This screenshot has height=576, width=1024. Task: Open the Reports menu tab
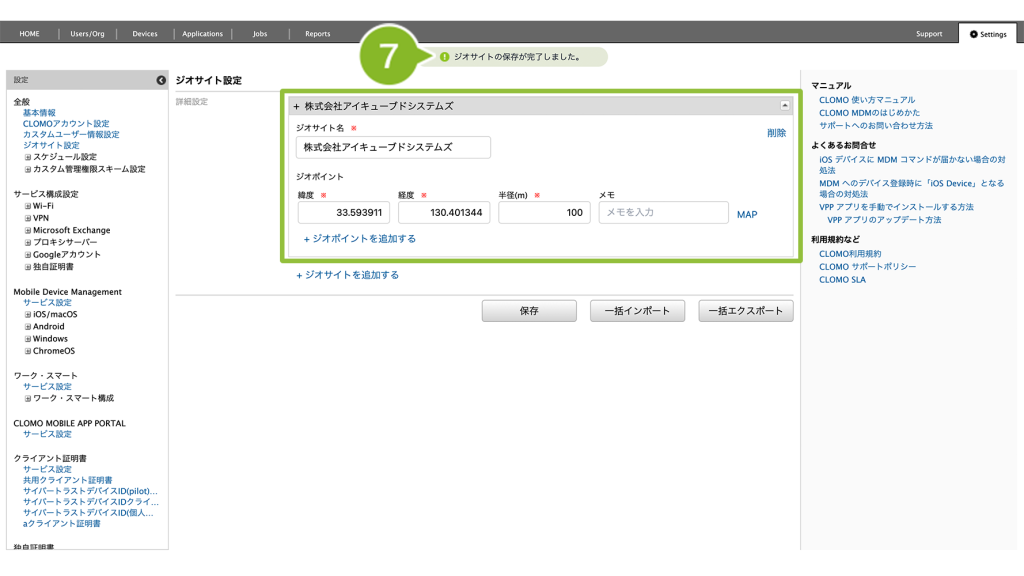coord(317,34)
